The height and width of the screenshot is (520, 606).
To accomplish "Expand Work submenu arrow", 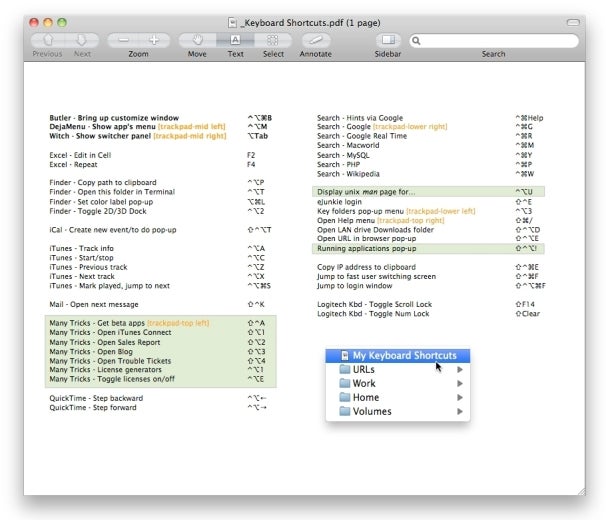I will (460, 384).
